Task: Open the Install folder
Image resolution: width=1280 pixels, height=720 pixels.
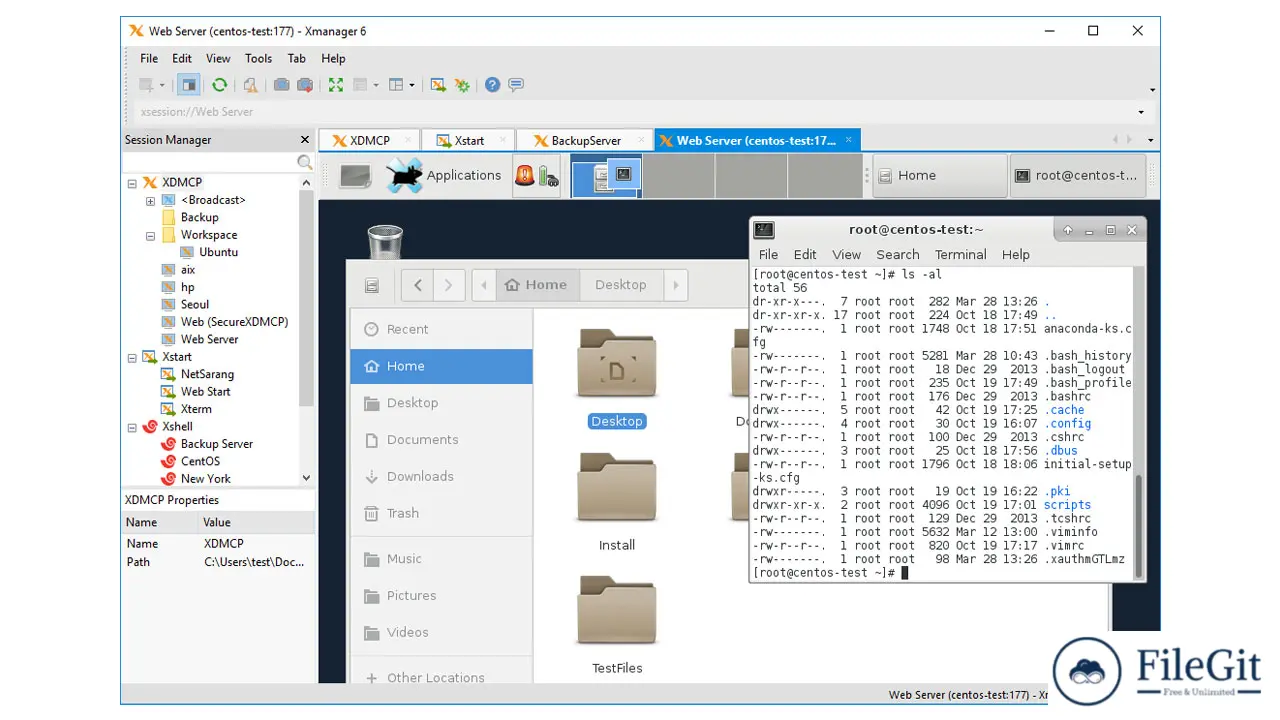Action: click(x=617, y=502)
